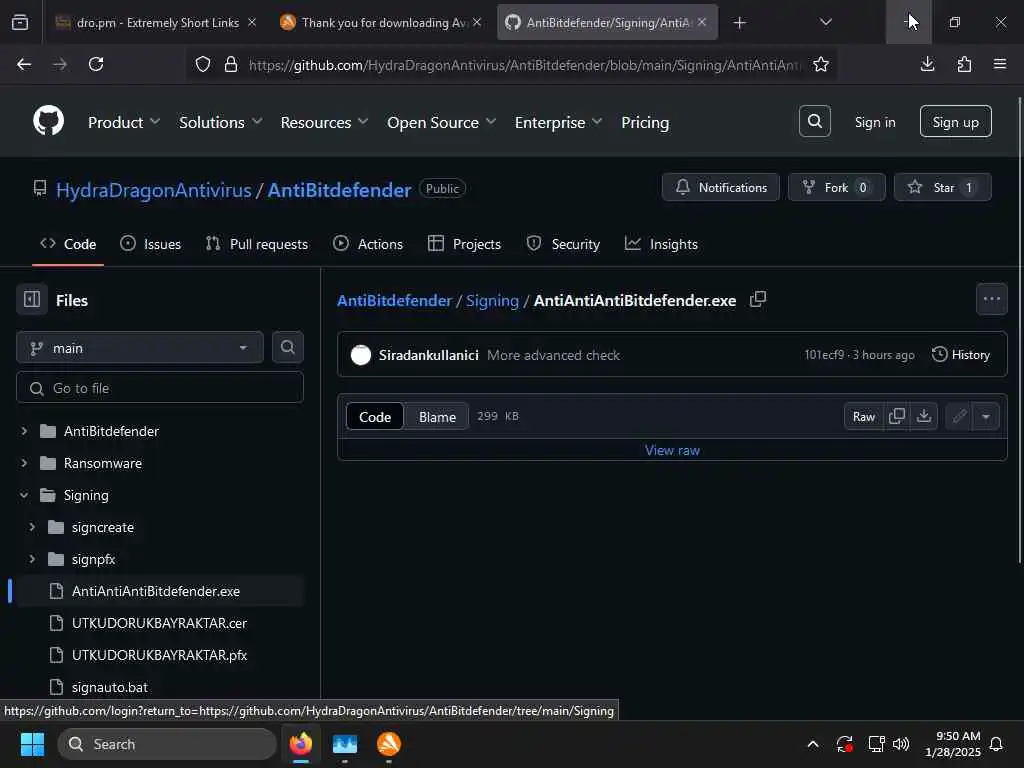
Task: Copy file path icon next to AntiAntiAntiBitdefender.exe
Action: (x=758, y=300)
